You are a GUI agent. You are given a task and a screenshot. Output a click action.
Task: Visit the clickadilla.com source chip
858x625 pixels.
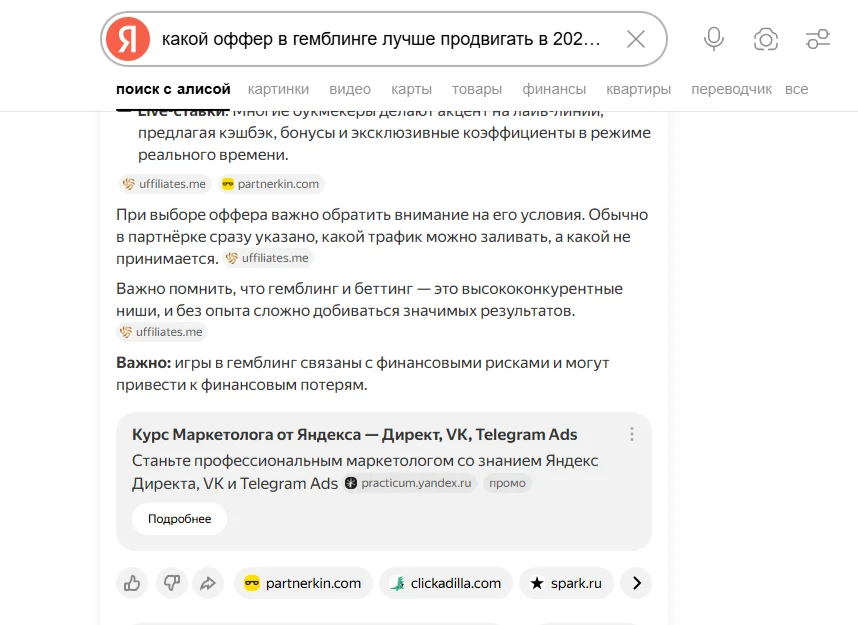[x=446, y=583]
